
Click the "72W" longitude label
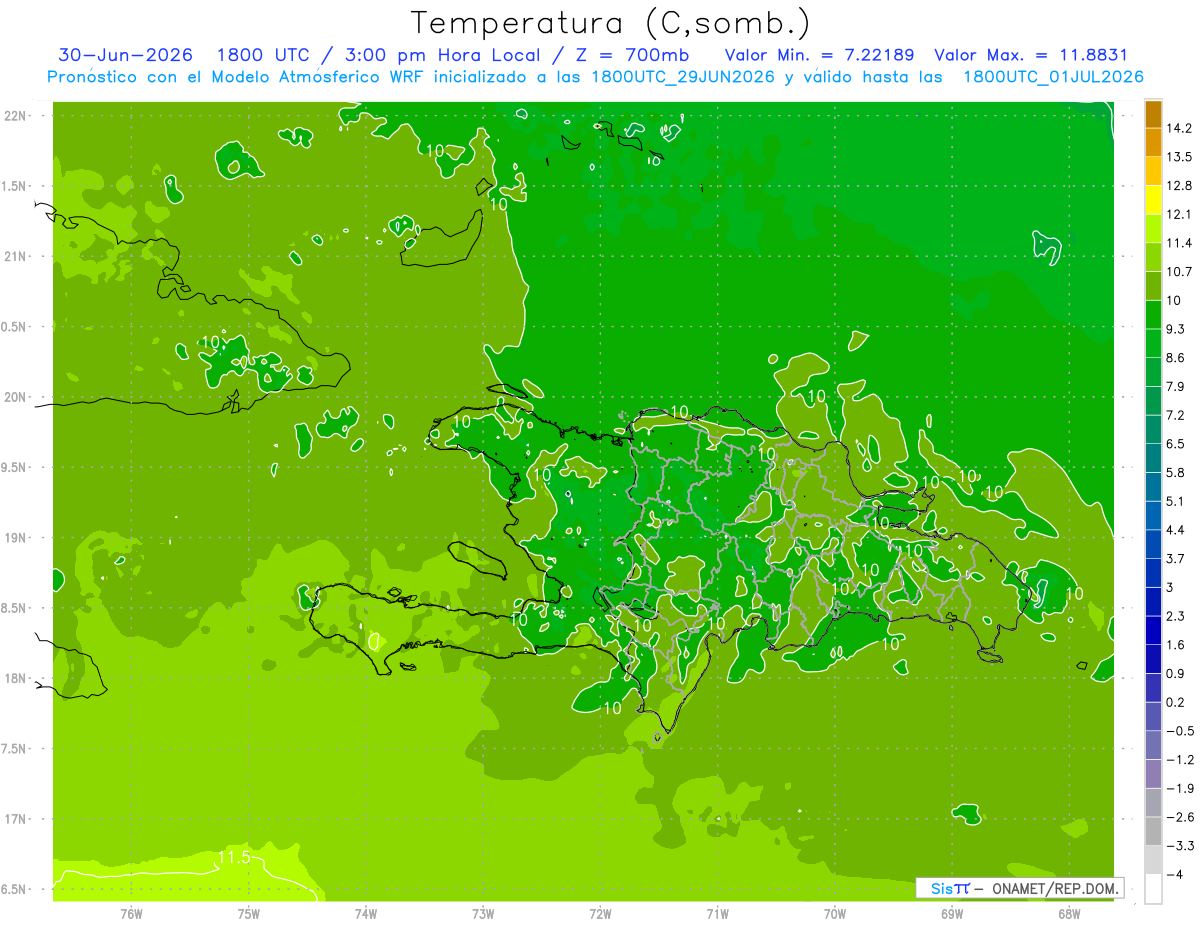600,913
